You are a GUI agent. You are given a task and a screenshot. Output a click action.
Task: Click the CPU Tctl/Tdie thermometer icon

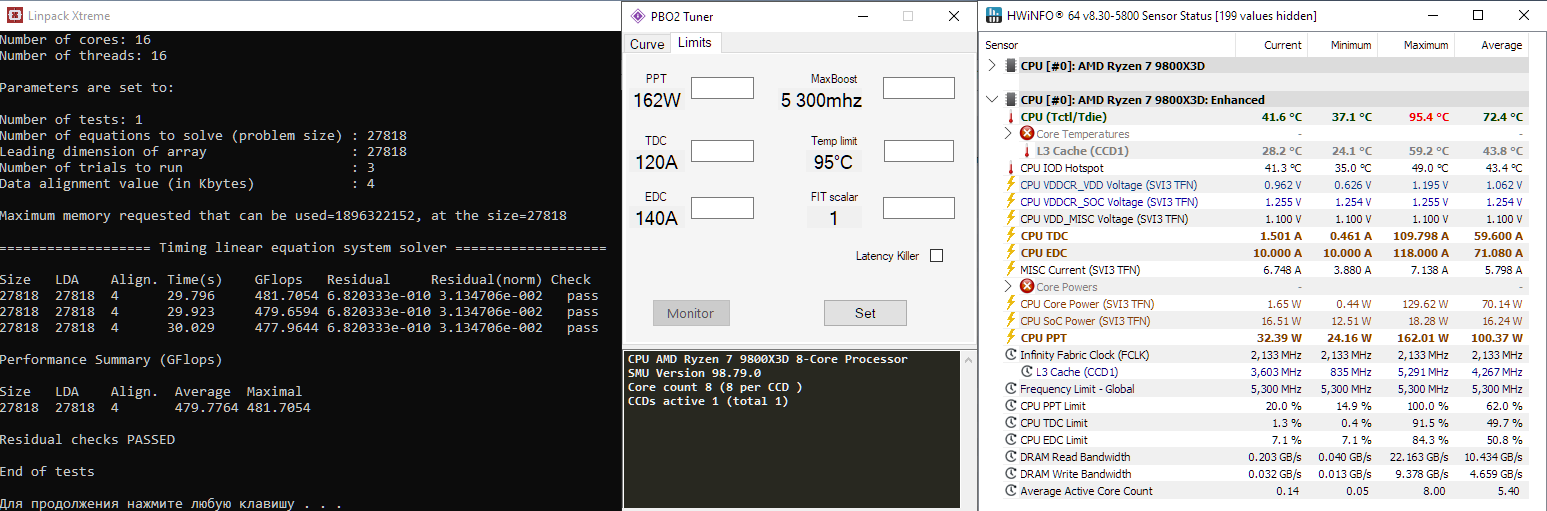click(1011, 117)
